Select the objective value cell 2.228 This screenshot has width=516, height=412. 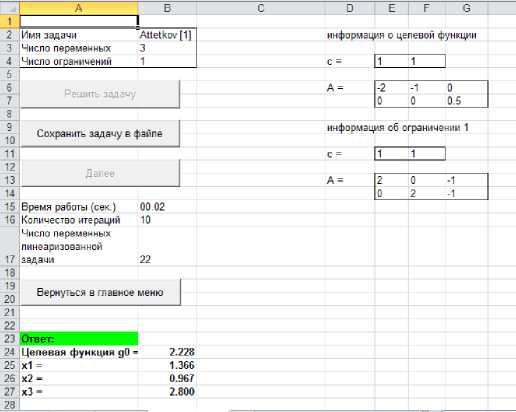tap(167, 352)
